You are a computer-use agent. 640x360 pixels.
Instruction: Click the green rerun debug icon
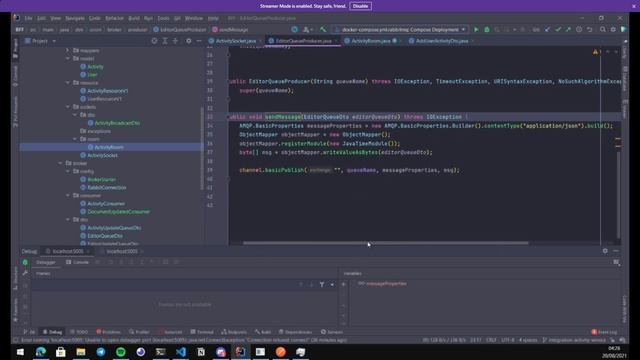click(25, 262)
